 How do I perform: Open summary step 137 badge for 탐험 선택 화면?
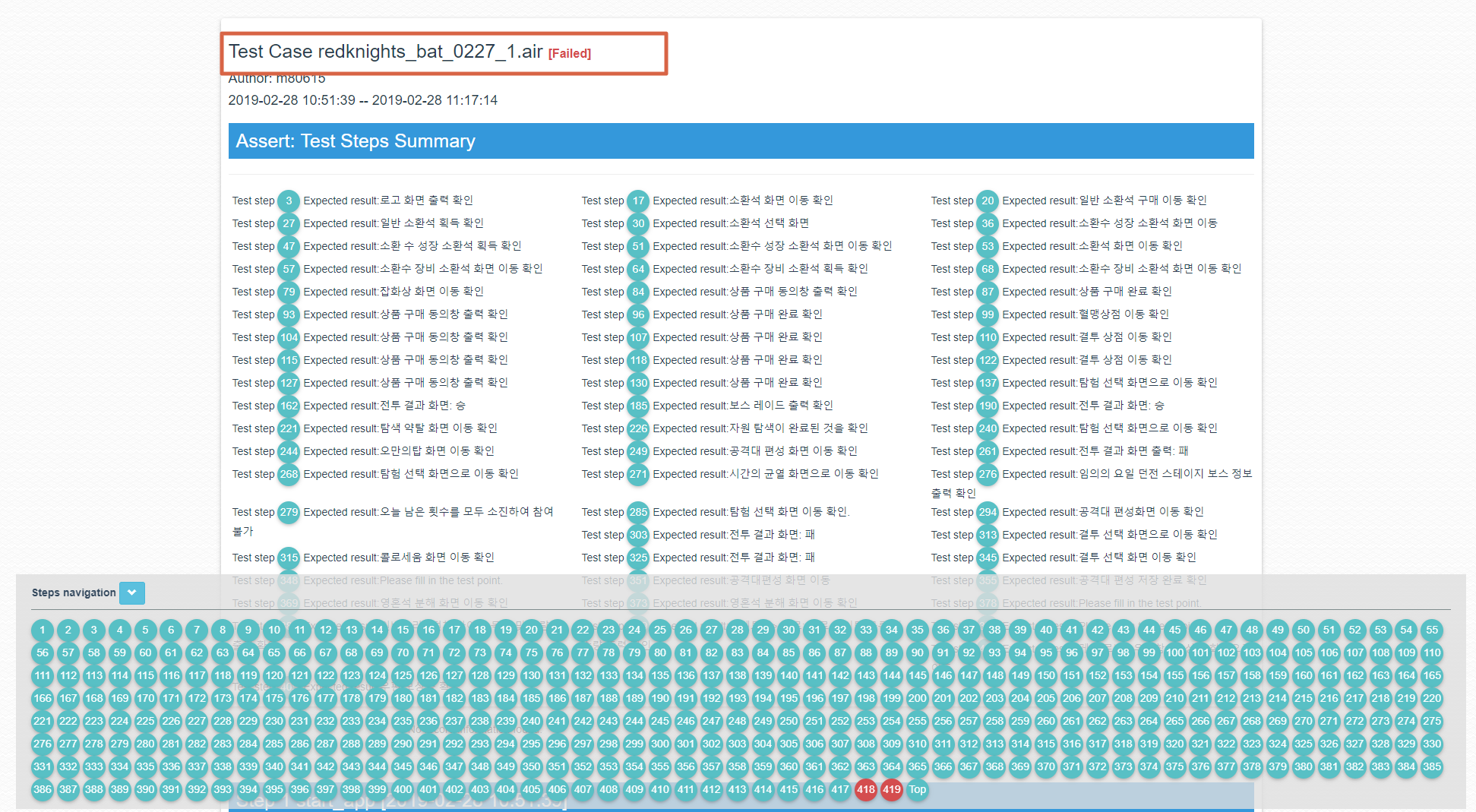tap(988, 383)
